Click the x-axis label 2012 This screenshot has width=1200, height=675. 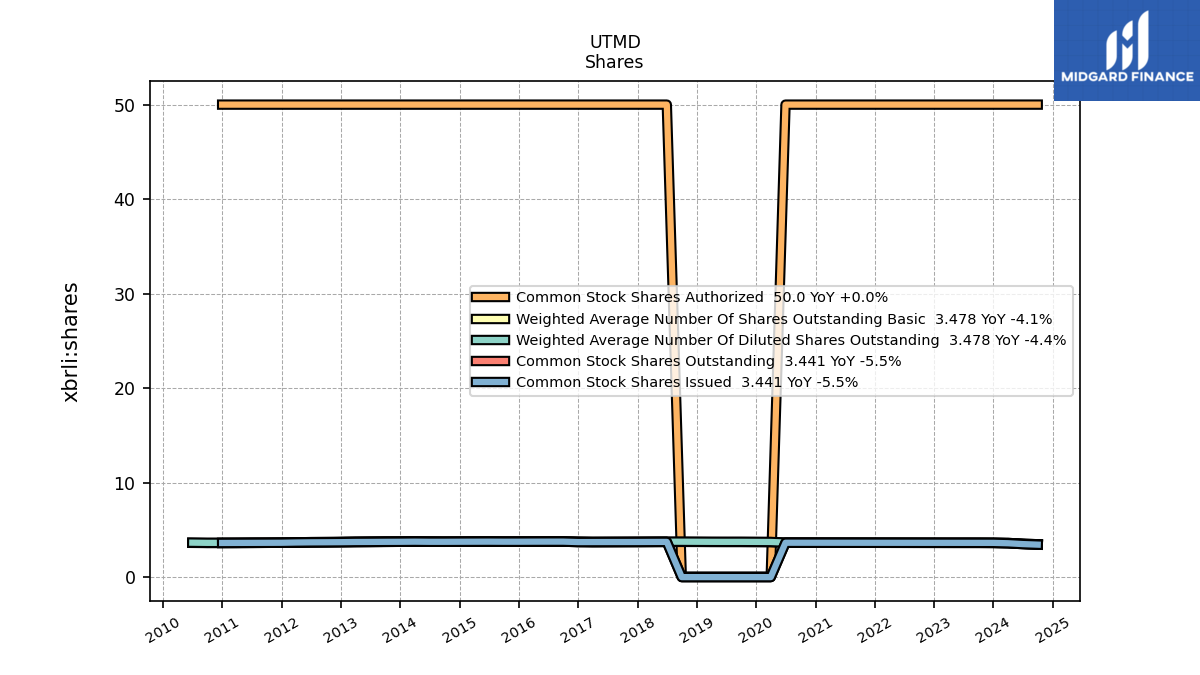(281, 628)
